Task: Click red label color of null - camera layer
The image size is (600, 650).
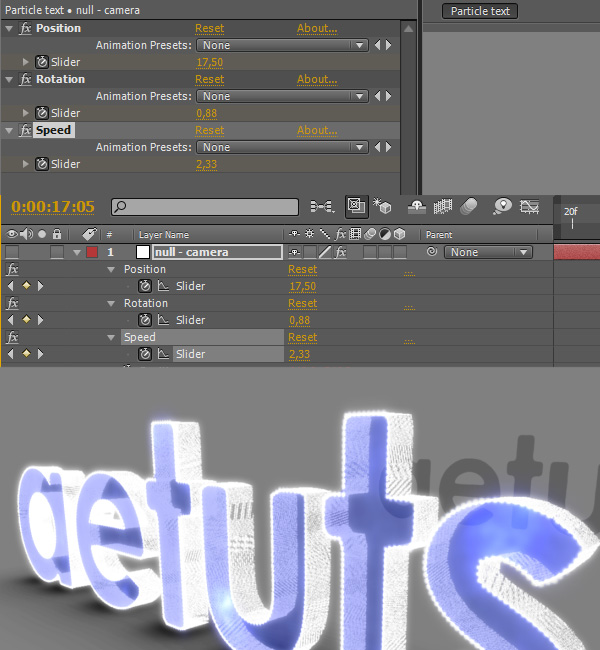Action: 92,252
